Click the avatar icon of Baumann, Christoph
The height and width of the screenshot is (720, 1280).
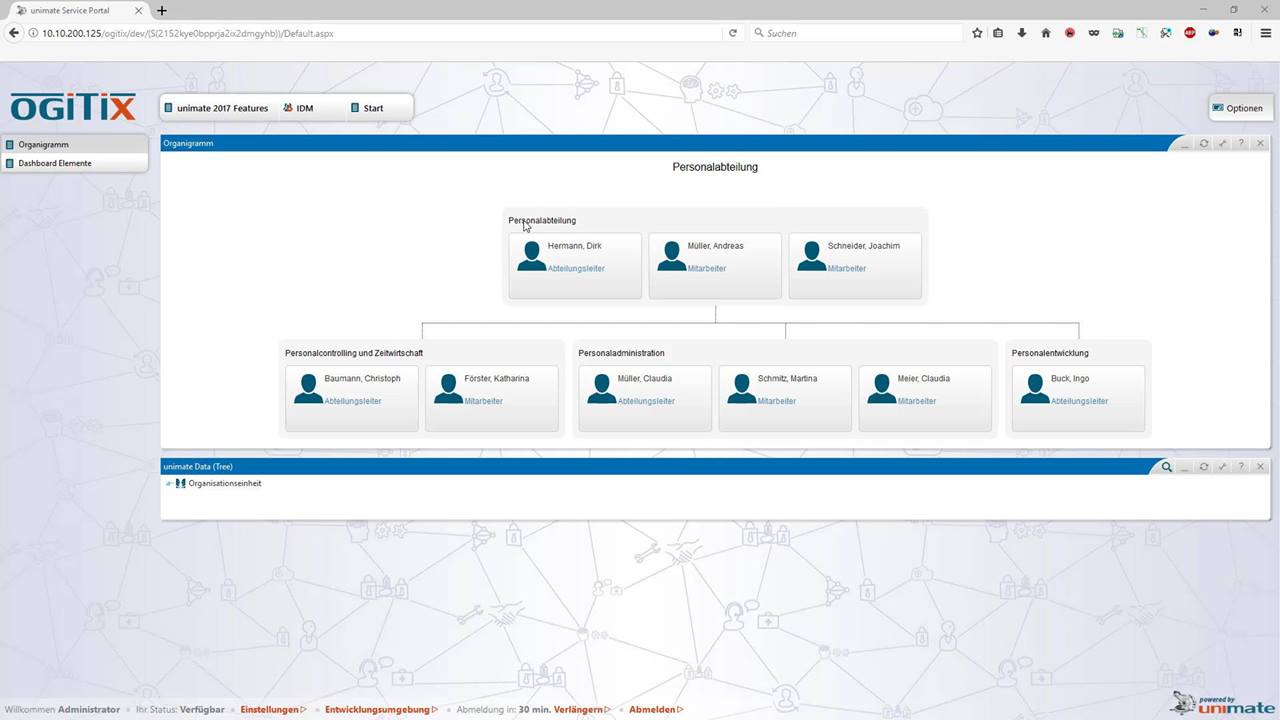point(308,389)
